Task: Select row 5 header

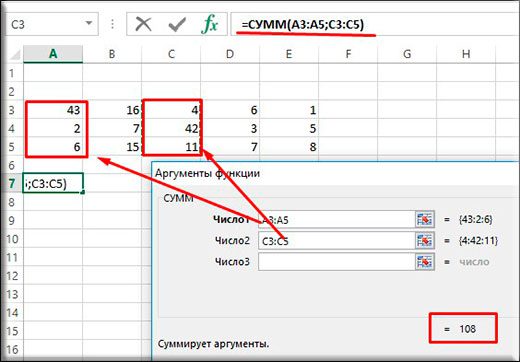Action: (x=12, y=147)
